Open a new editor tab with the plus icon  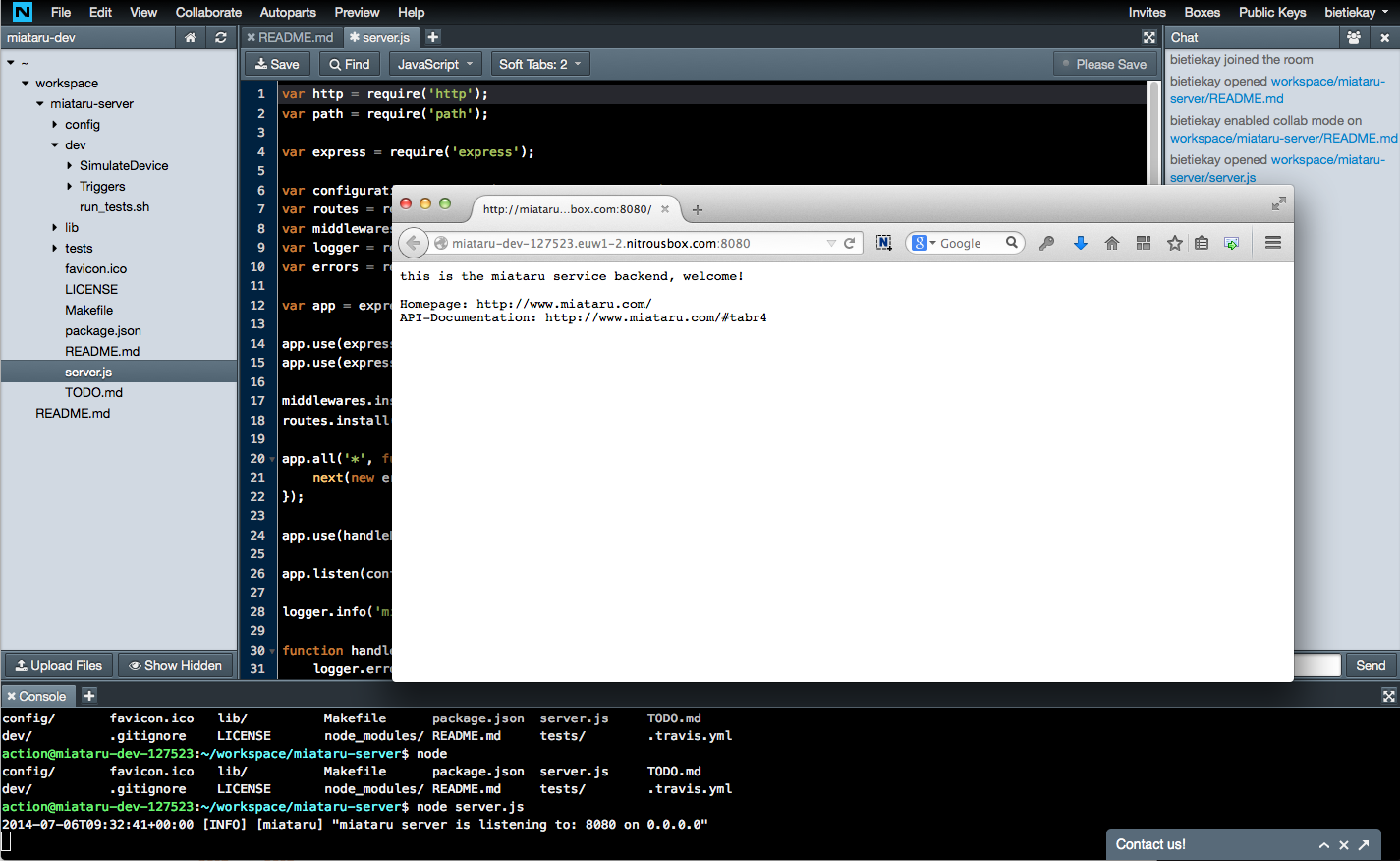click(432, 37)
